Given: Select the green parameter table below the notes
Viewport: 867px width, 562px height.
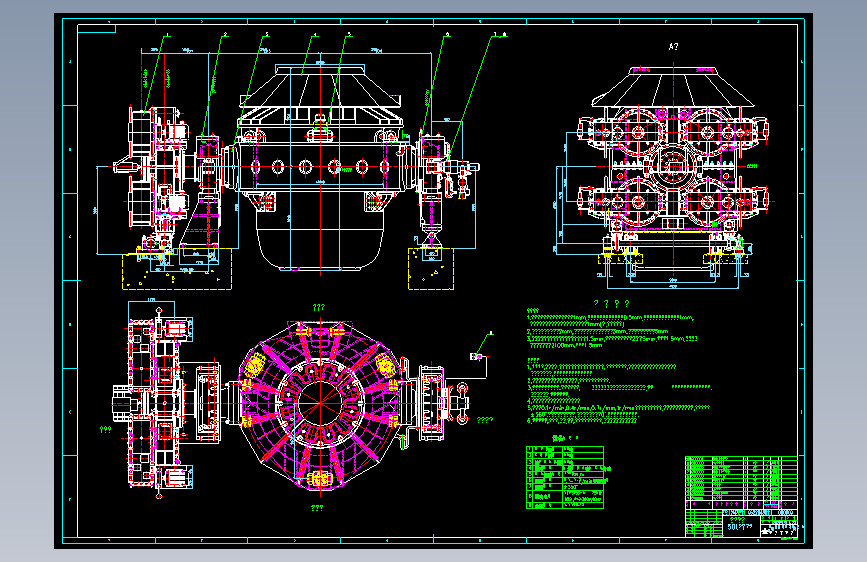Looking at the screenshot, I should coord(565,477).
